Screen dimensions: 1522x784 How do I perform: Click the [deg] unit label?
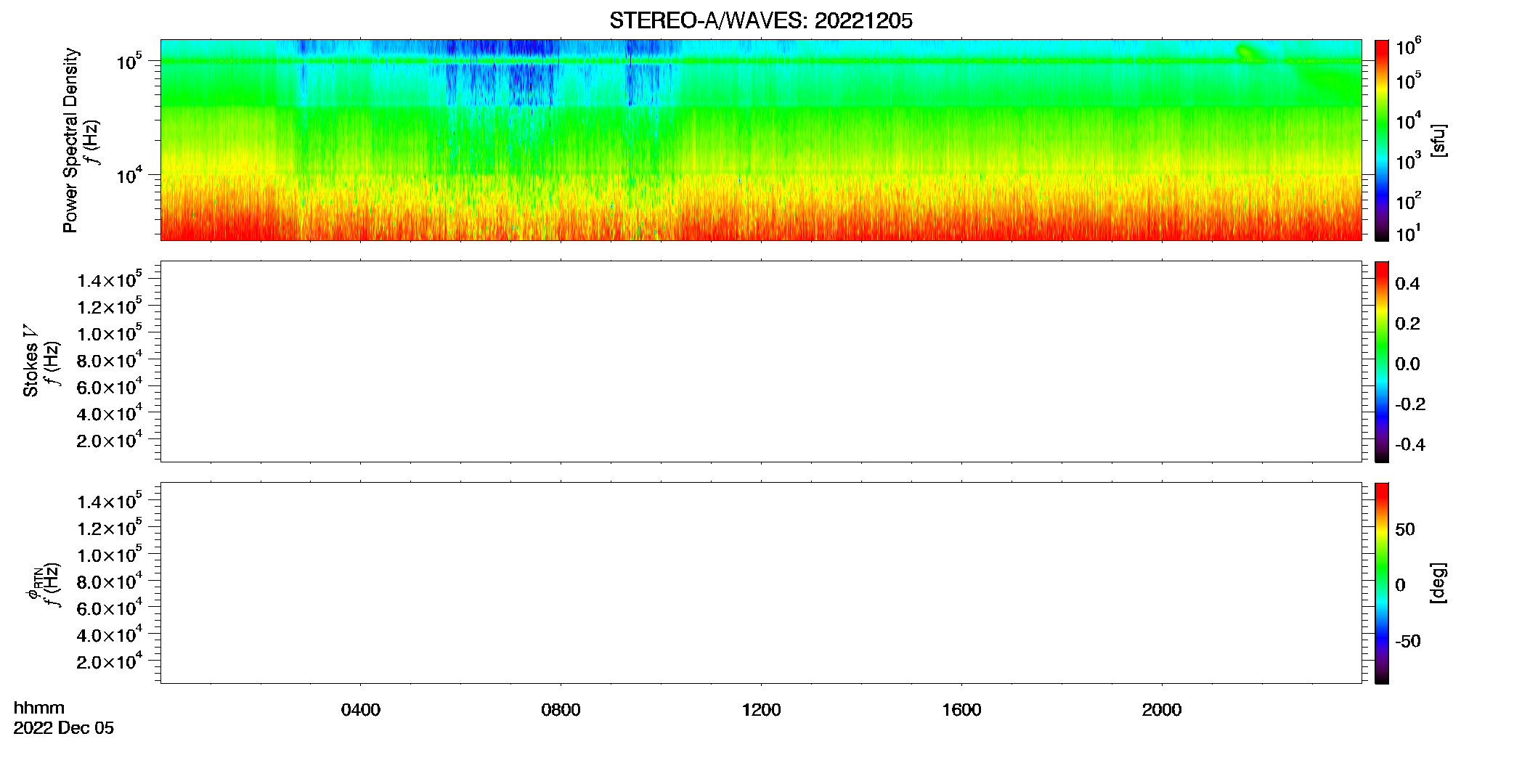[x=1438, y=583]
